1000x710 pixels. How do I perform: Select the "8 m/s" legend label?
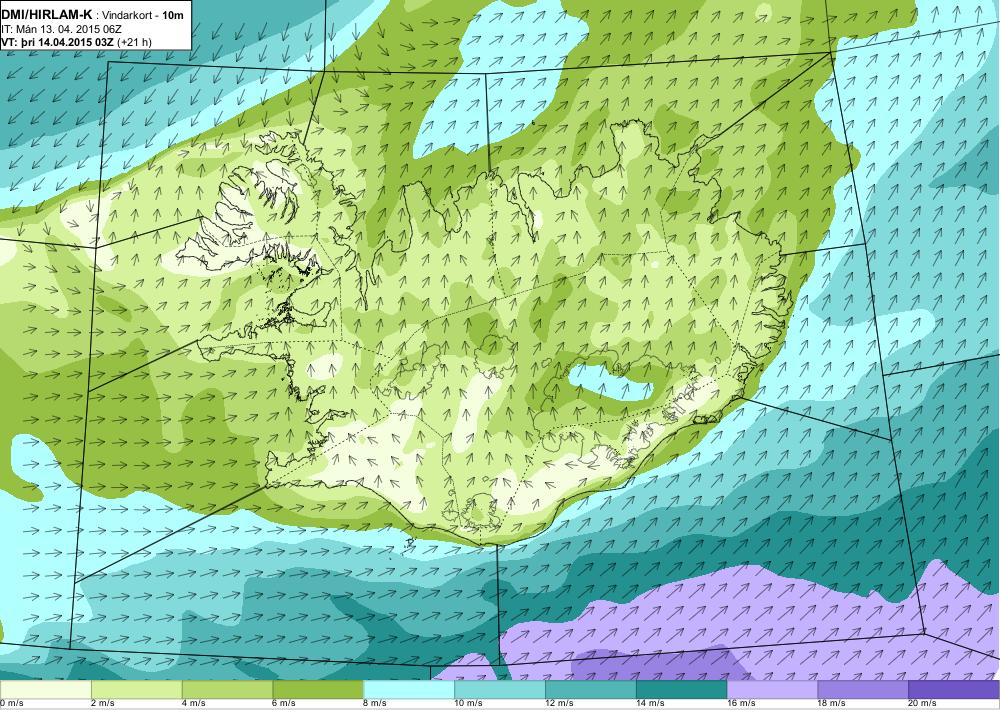[x=376, y=704]
